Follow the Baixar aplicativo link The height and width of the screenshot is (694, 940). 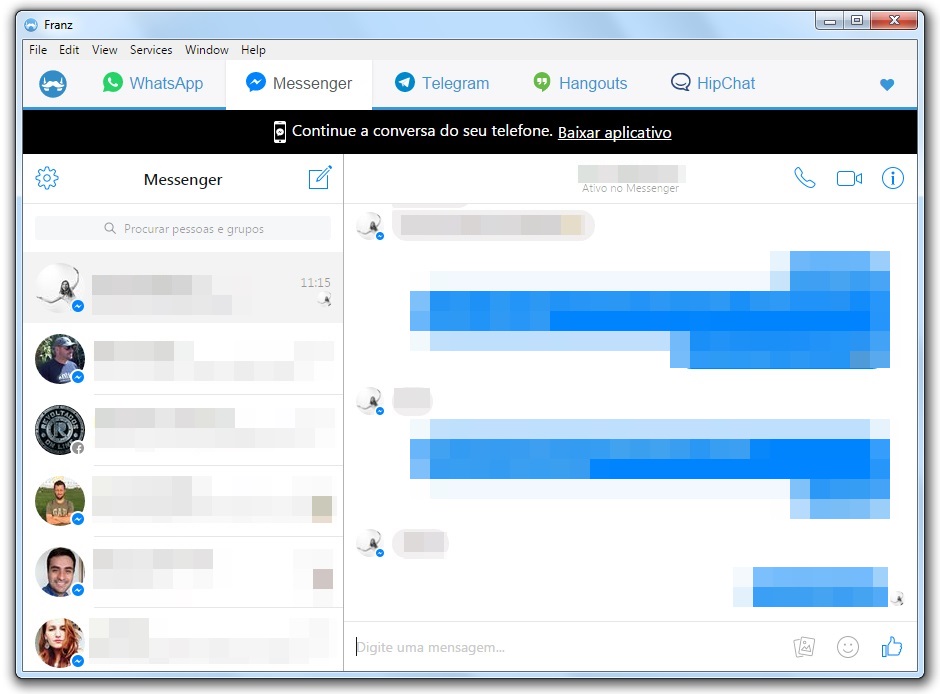[614, 132]
